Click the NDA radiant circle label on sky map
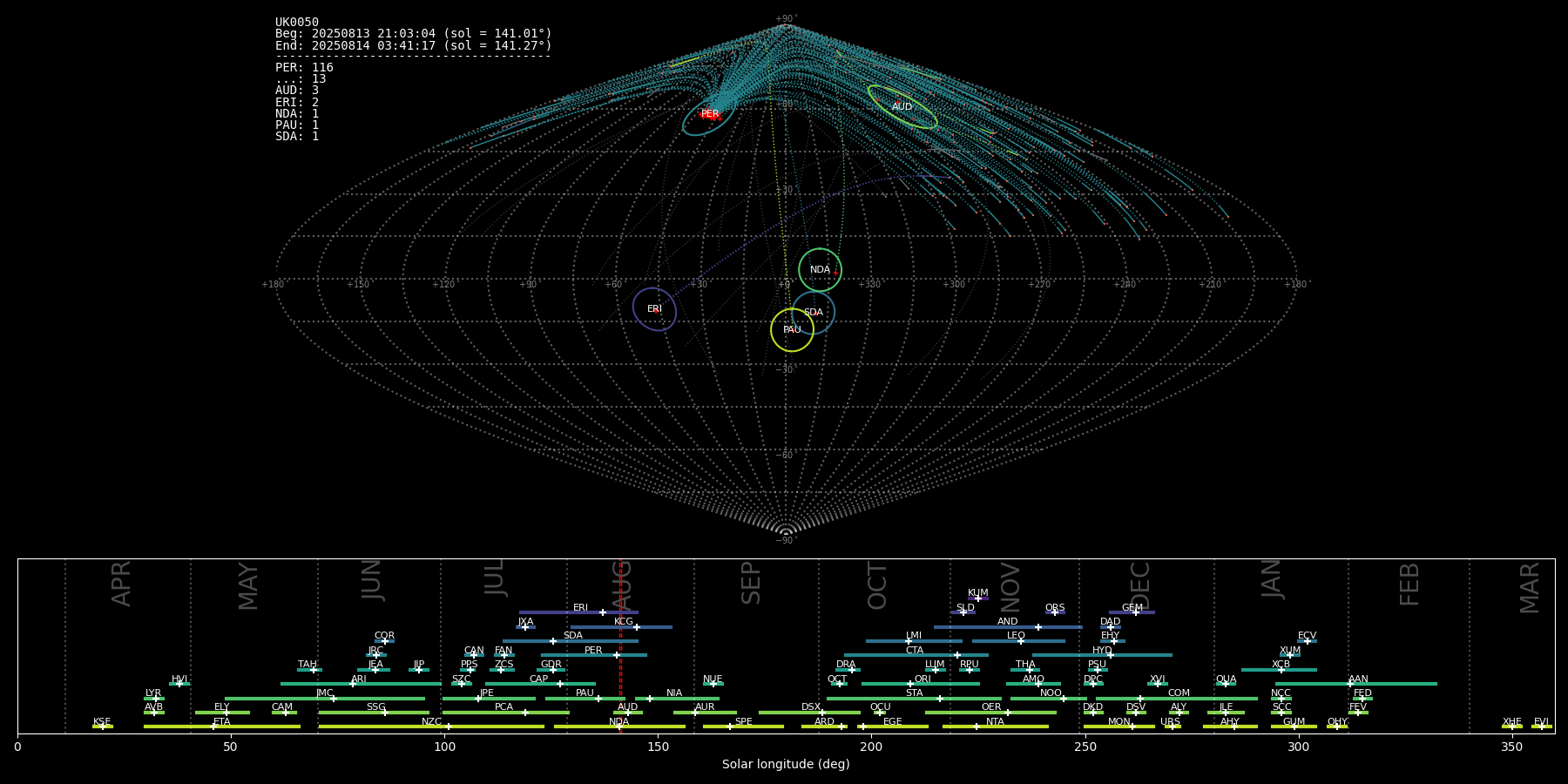 tap(820, 270)
